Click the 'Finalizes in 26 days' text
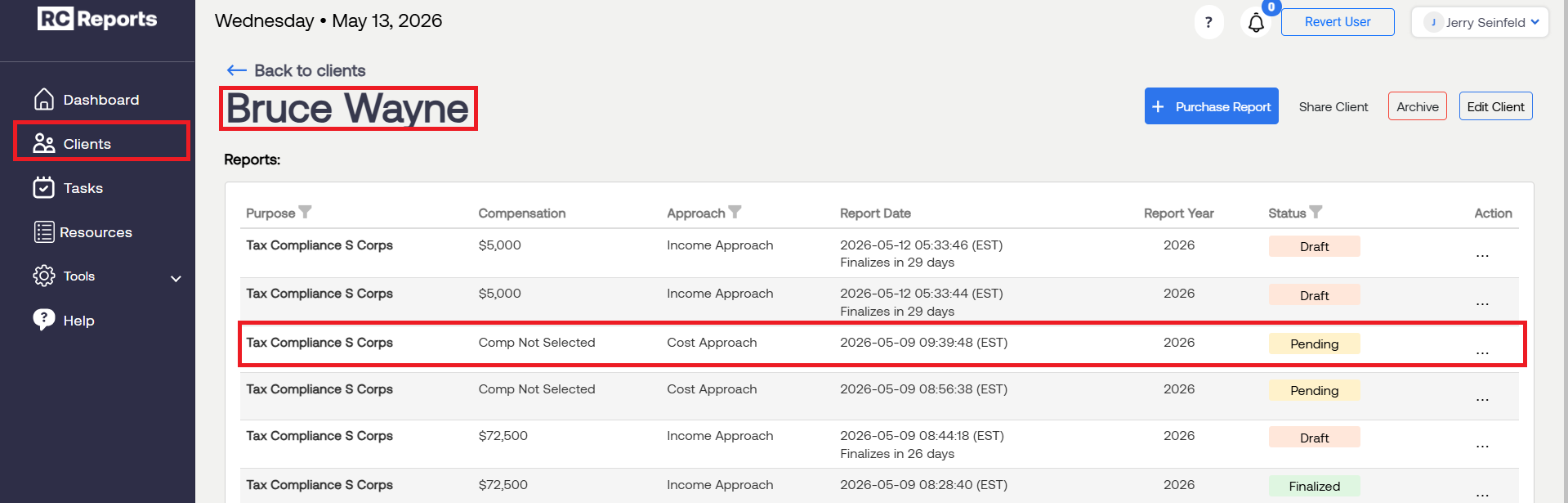 [x=897, y=453]
